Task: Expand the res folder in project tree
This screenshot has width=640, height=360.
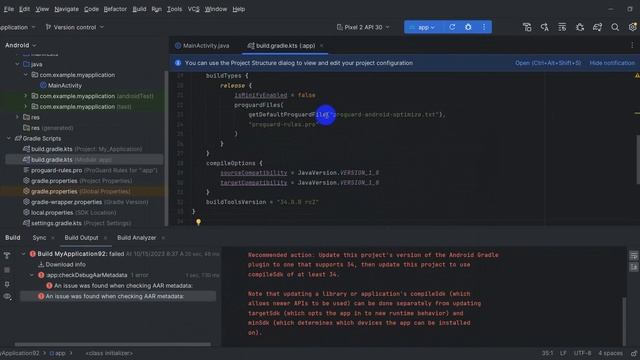Action: coord(17,117)
